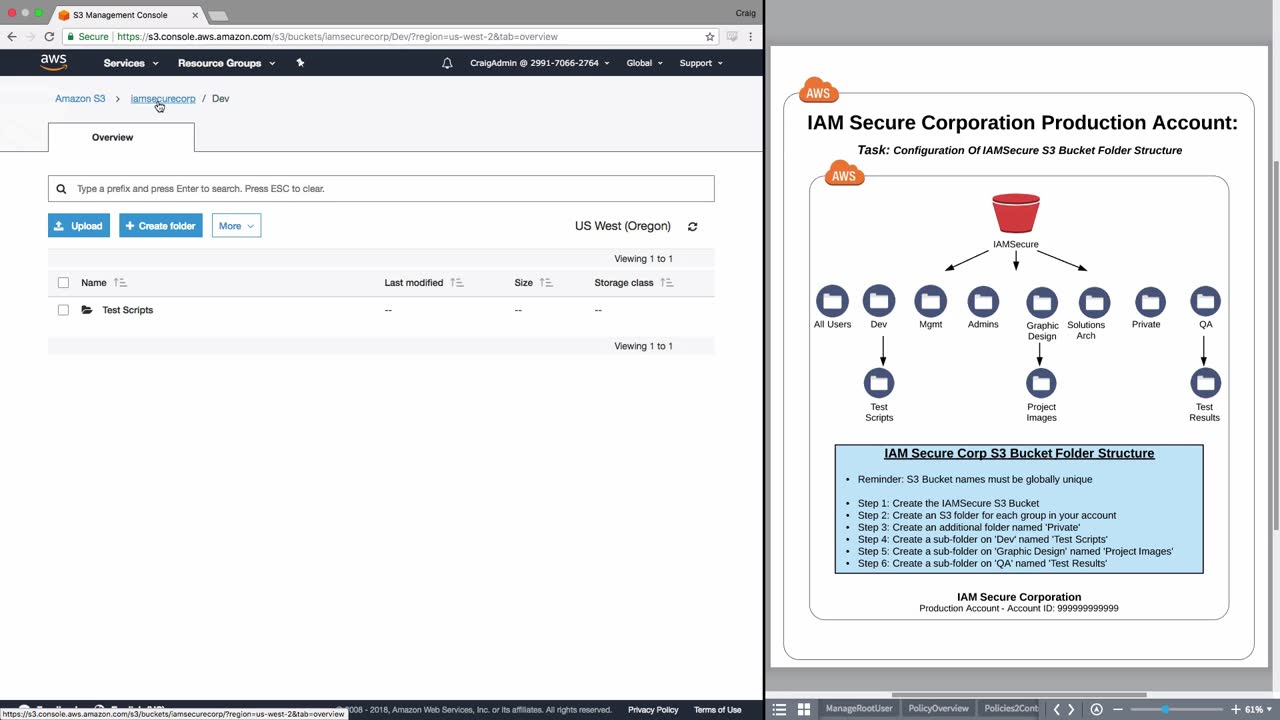Go to iamsecurecorp bucket breadcrumb

163,99
